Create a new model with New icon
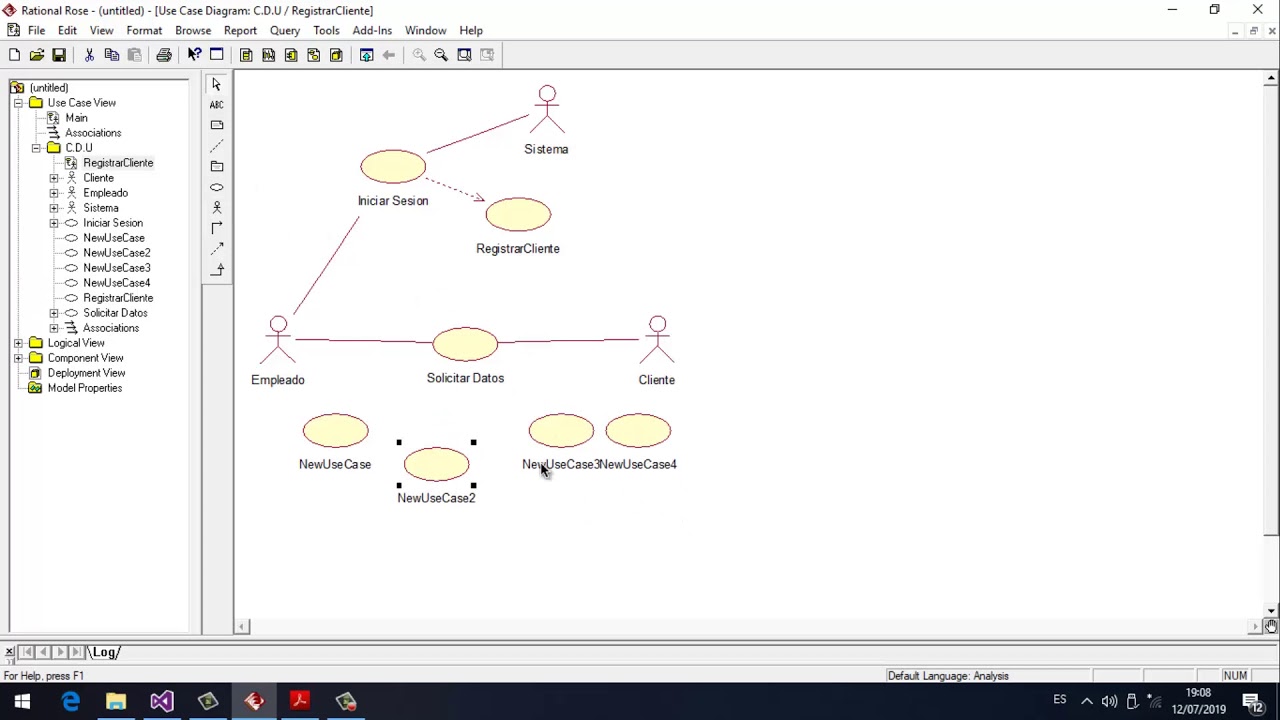Image resolution: width=1280 pixels, height=720 pixels. coord(14,55)
